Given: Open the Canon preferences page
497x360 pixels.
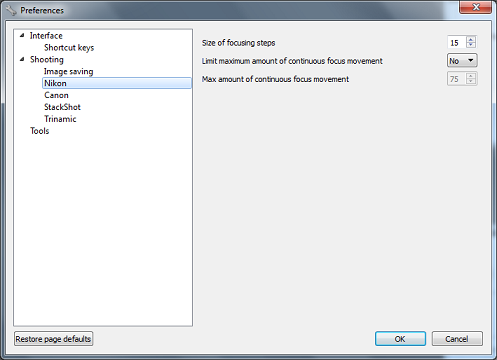Looking at the screenshot, I should pos(56,95).
